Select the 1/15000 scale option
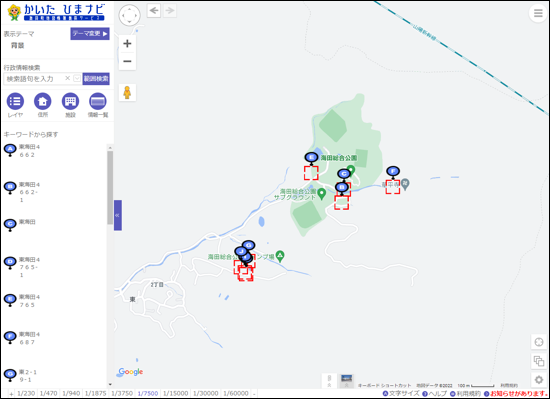Image resolution: width=550 pixels, height=399 pixels. (175, 393)
